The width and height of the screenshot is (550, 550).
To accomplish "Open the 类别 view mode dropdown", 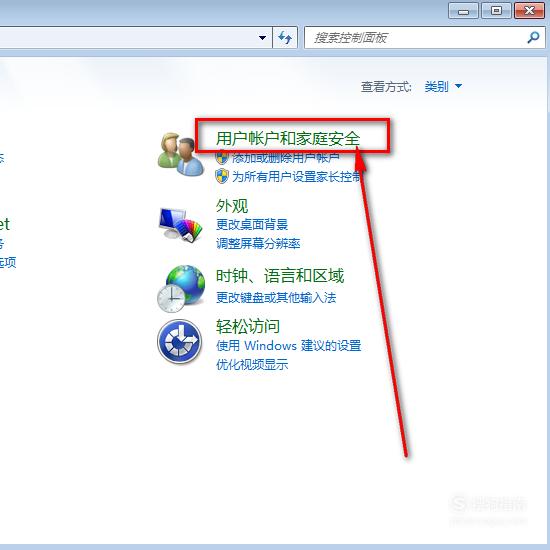I will tap(443, 86).
